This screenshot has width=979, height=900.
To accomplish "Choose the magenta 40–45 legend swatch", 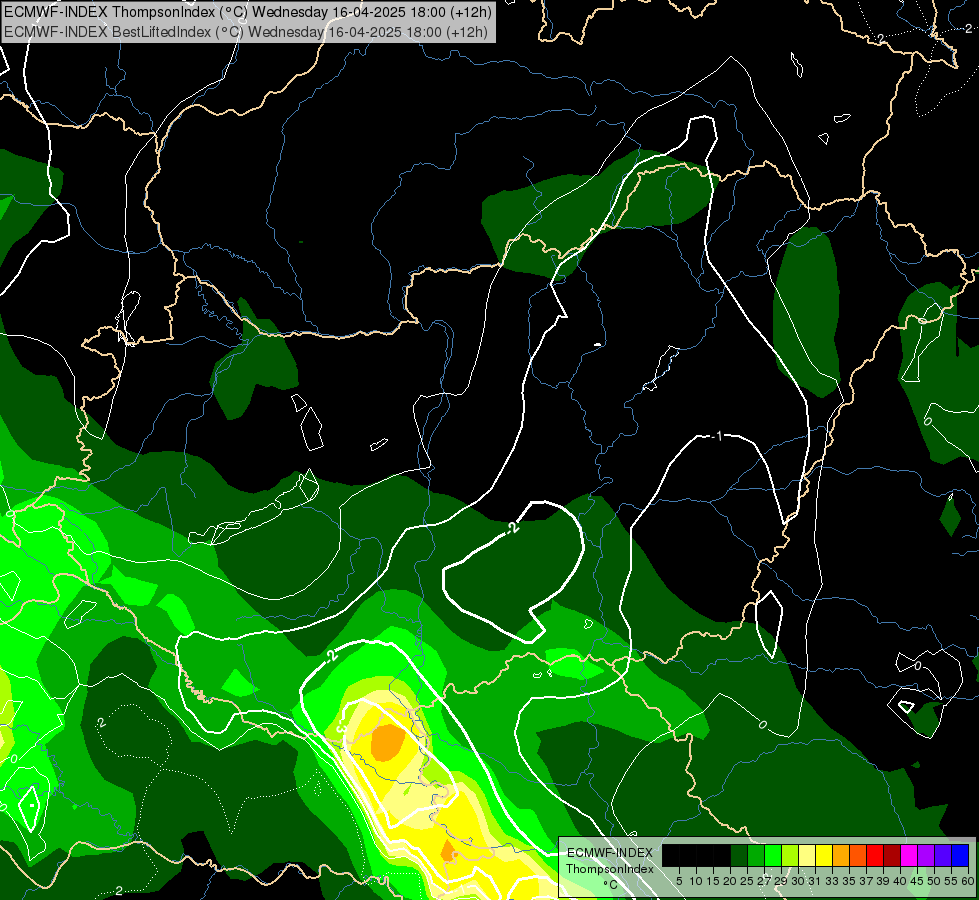I will tap(909, 855).
